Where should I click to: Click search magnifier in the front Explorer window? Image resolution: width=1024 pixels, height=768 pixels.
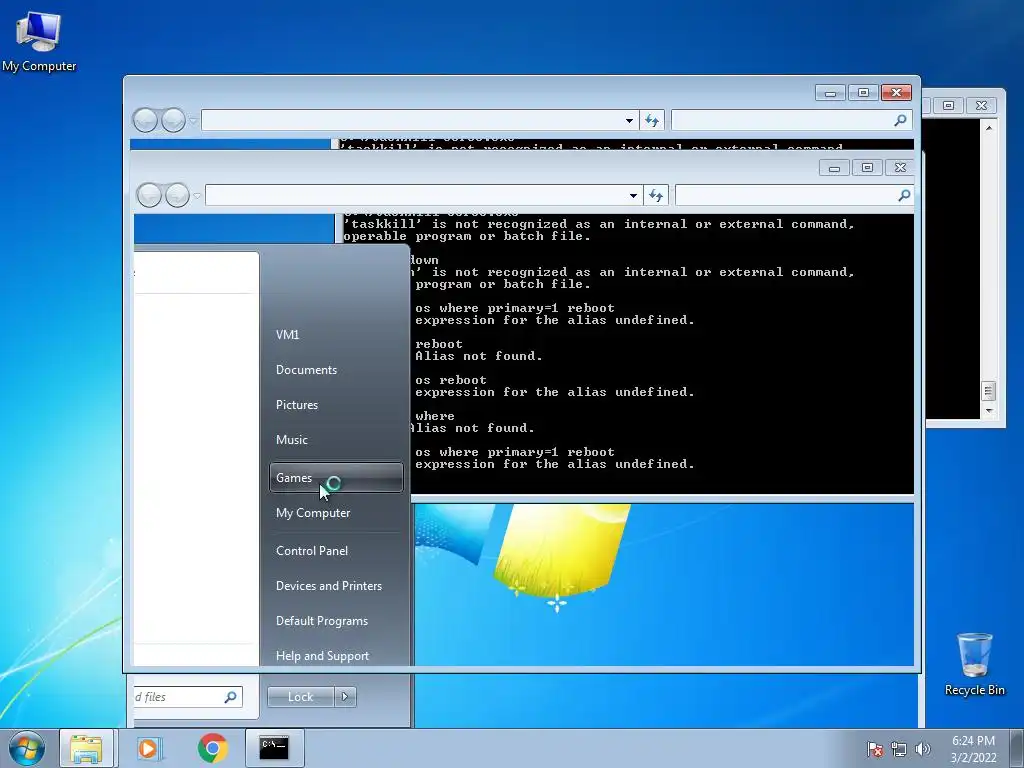point(904,195)
